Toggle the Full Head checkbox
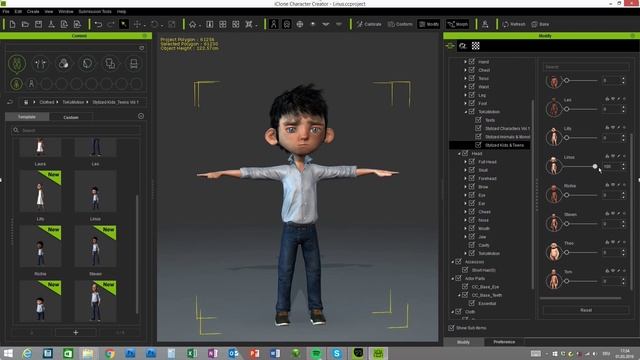The width and height of the screenshot is (640, 360). [x=472, y=162]
